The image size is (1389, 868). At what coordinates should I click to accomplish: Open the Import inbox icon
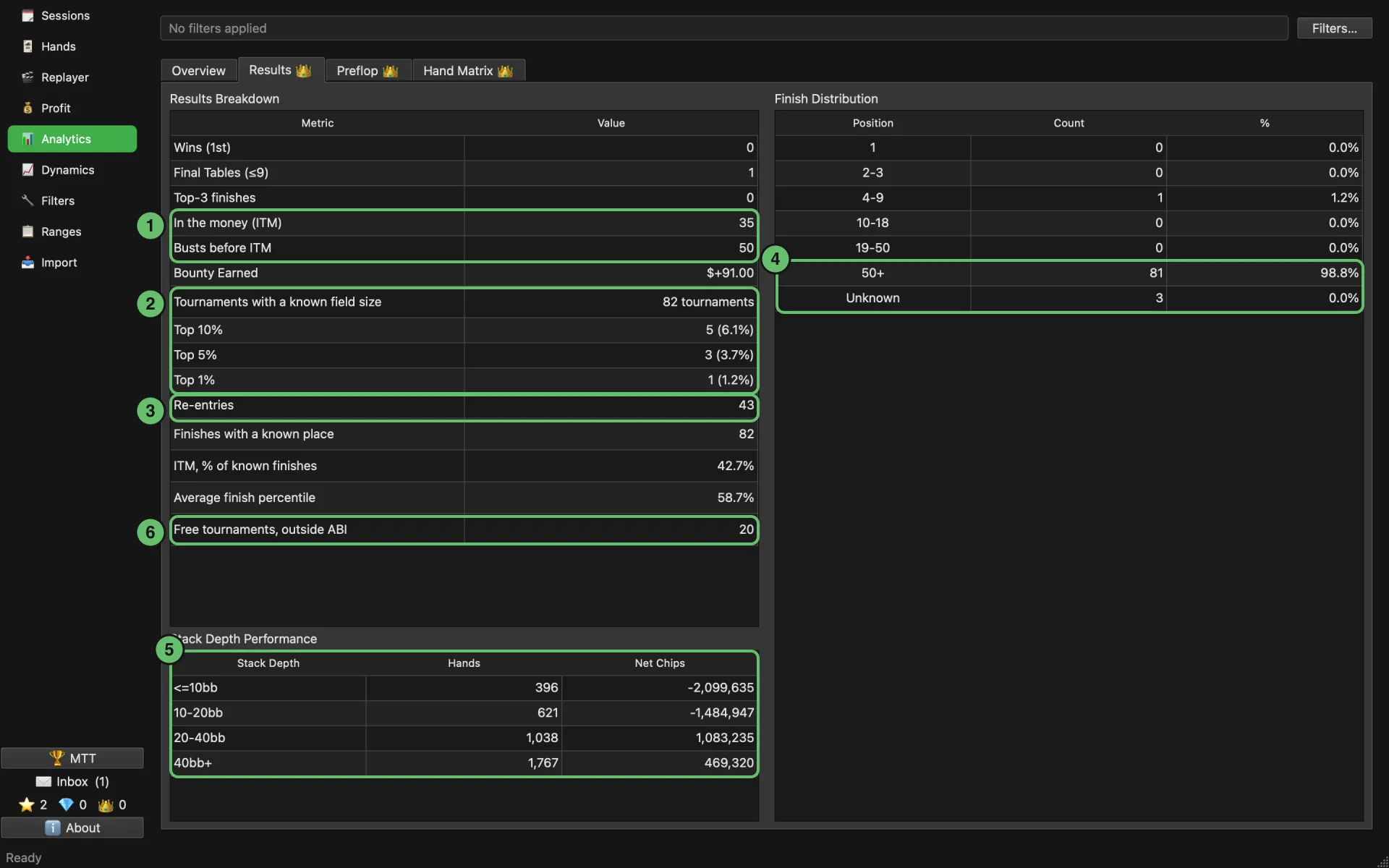click(27, 263)
